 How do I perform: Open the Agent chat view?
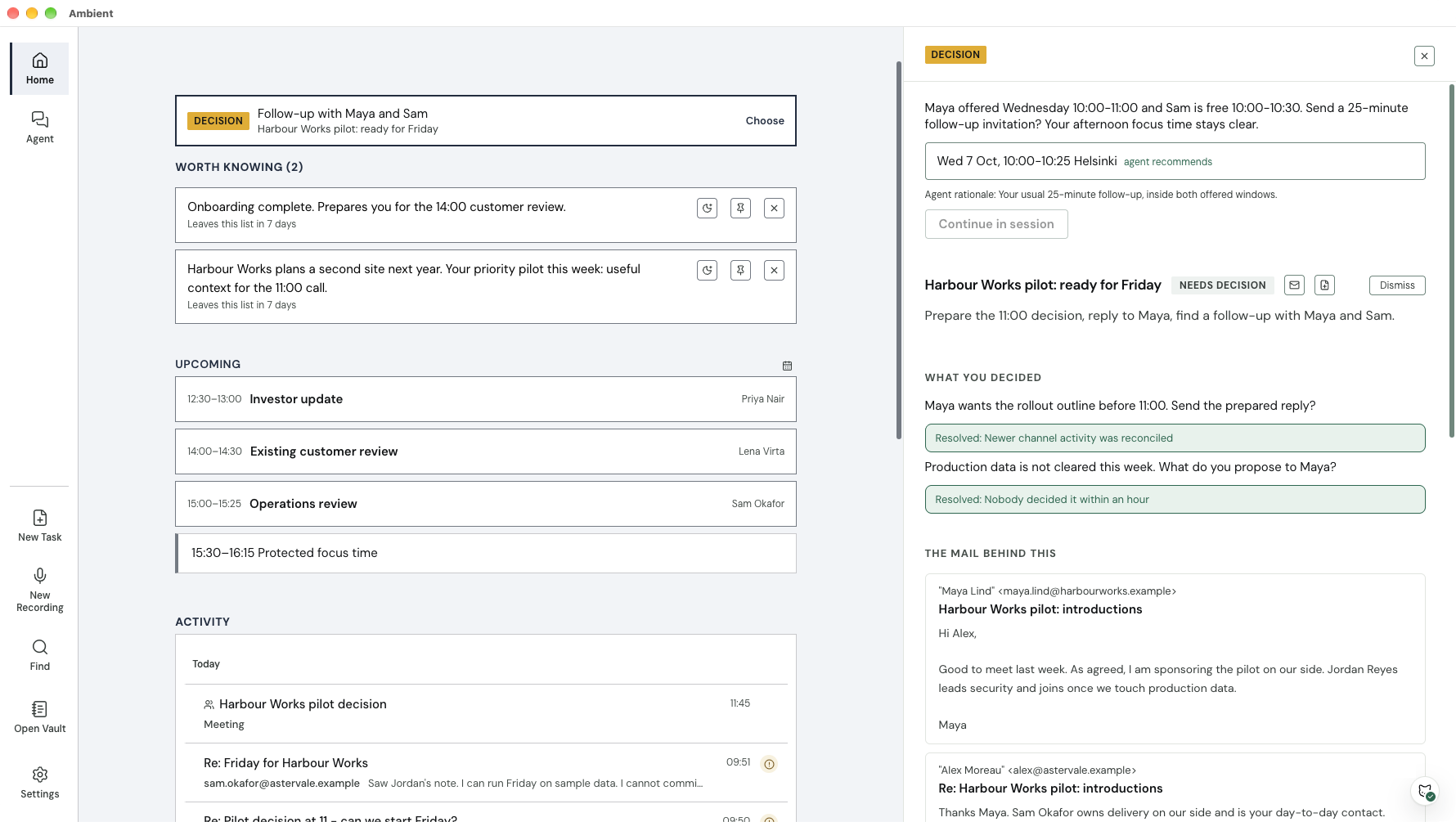pos(39,128)
